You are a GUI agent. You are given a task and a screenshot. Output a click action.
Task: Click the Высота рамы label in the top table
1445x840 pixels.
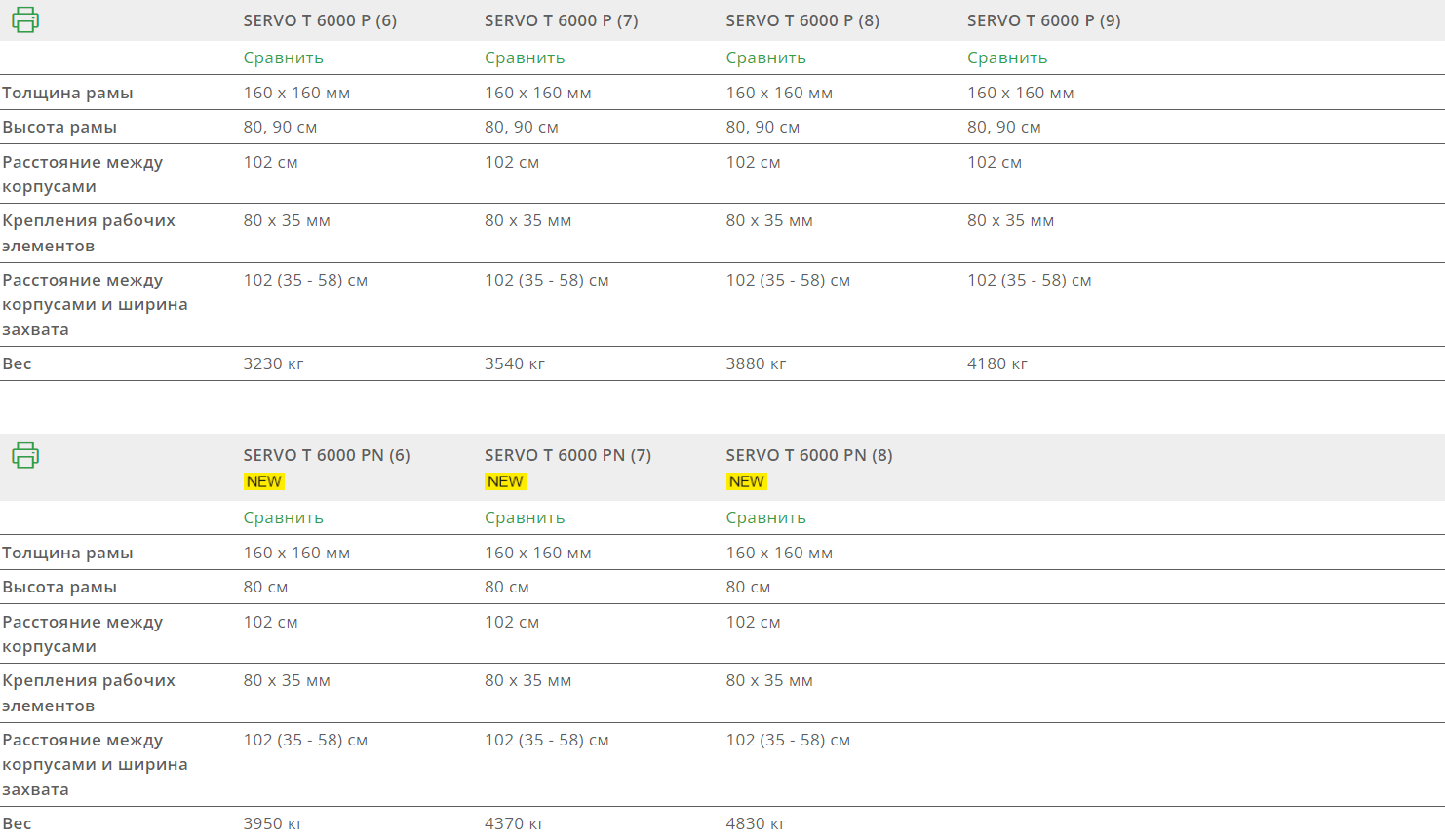coord(59,127)
